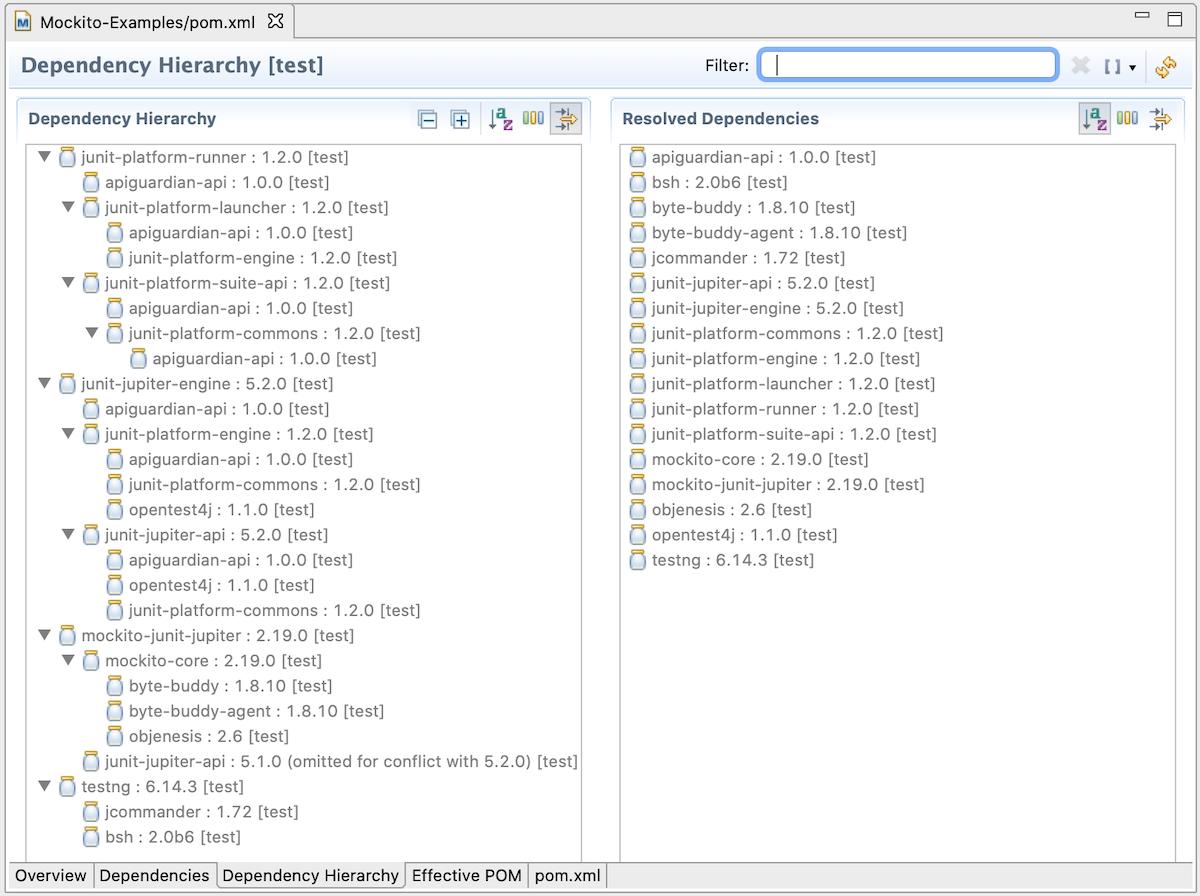
Task: Close the Mockito-Examples/pom.xml editor tab
Action: [276, 20]
